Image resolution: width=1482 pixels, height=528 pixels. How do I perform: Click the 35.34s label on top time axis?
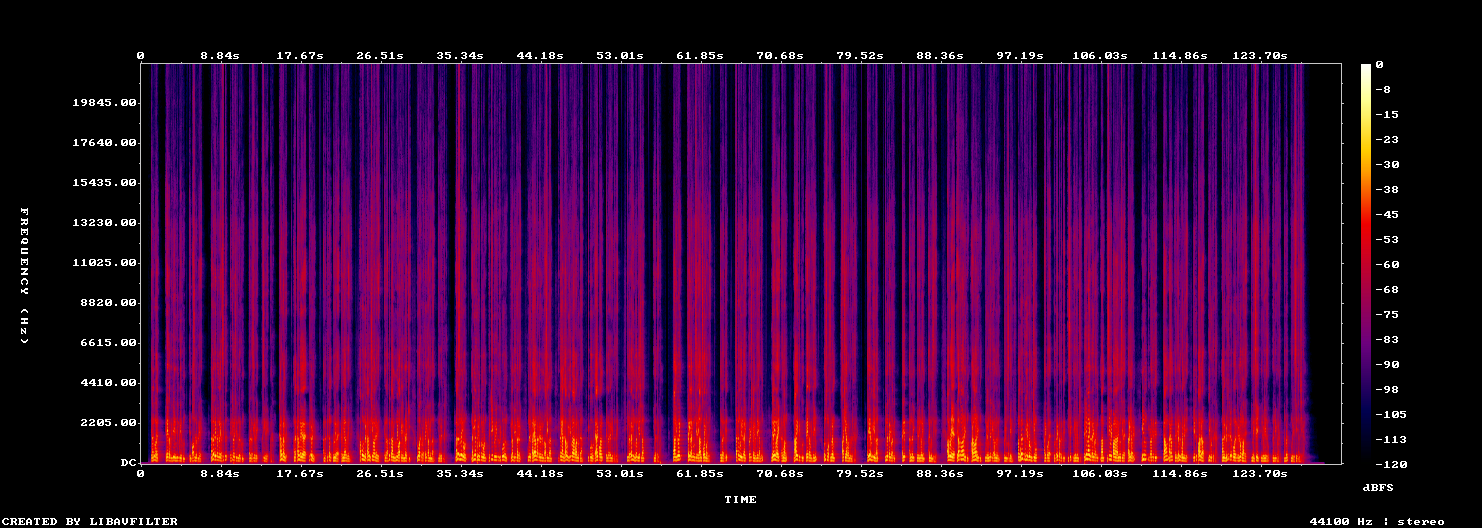click(x=460, y=55)
